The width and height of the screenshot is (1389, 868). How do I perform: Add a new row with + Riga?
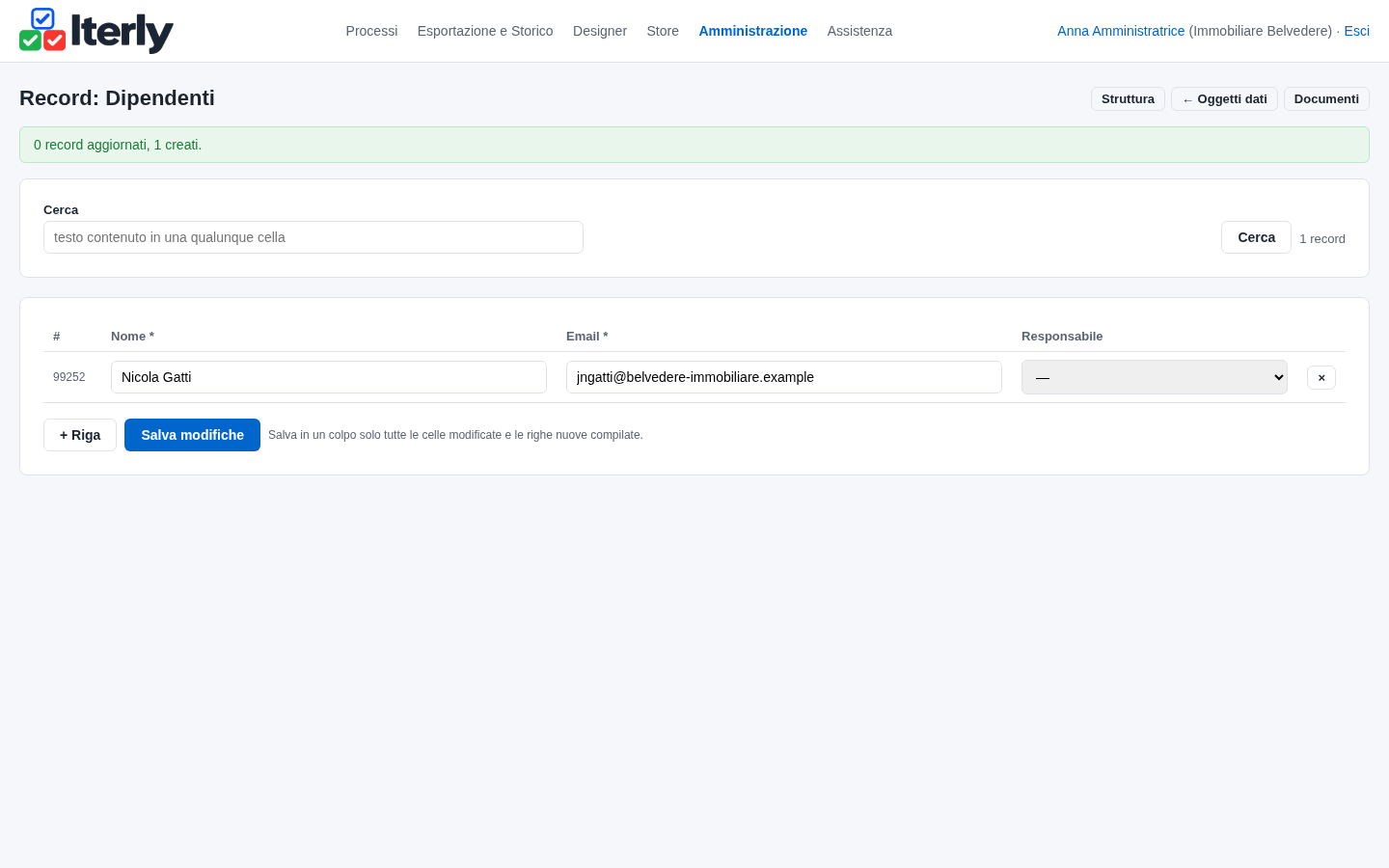coord(80,435)
